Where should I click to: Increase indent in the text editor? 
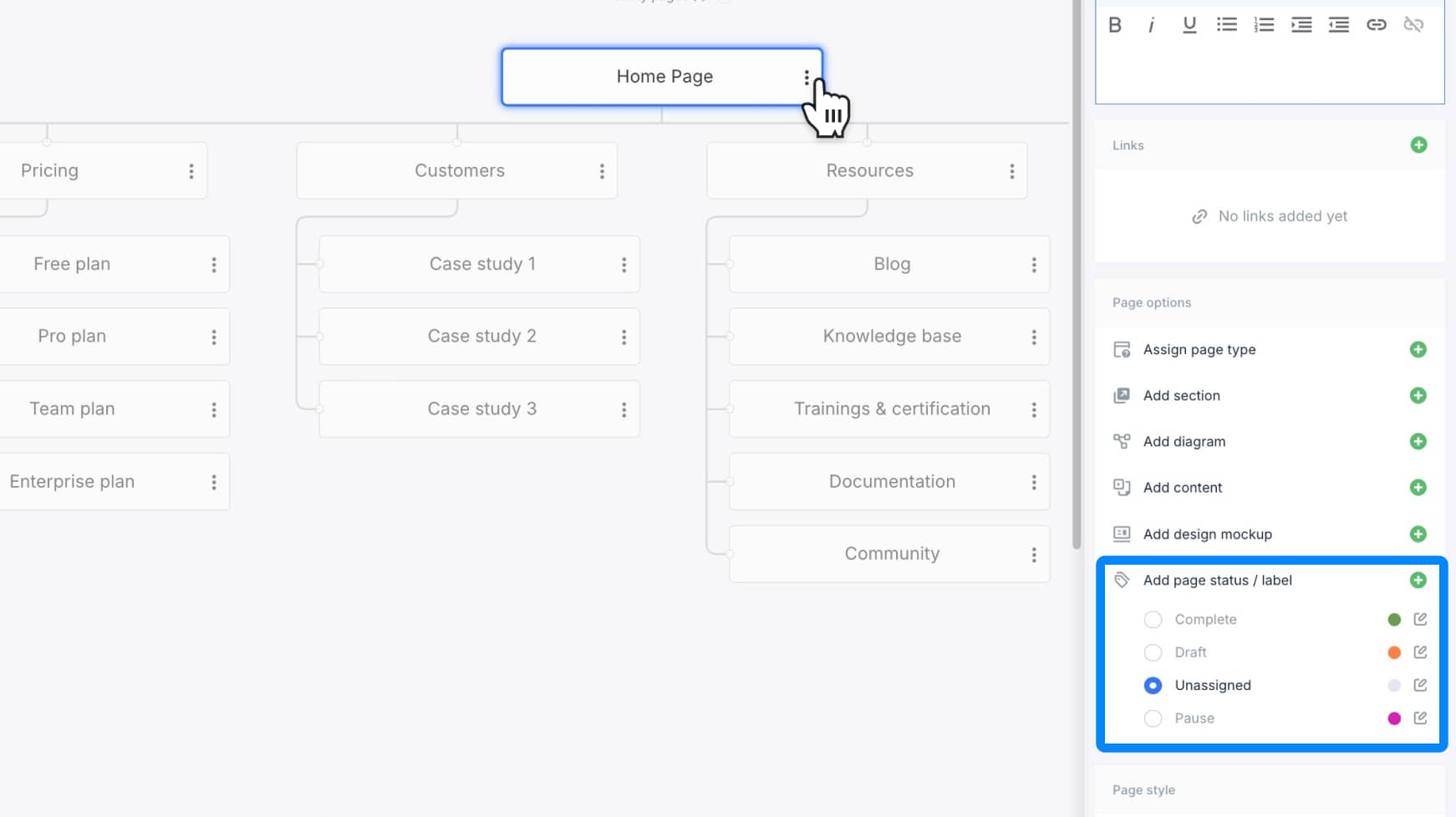[1301, 24]
